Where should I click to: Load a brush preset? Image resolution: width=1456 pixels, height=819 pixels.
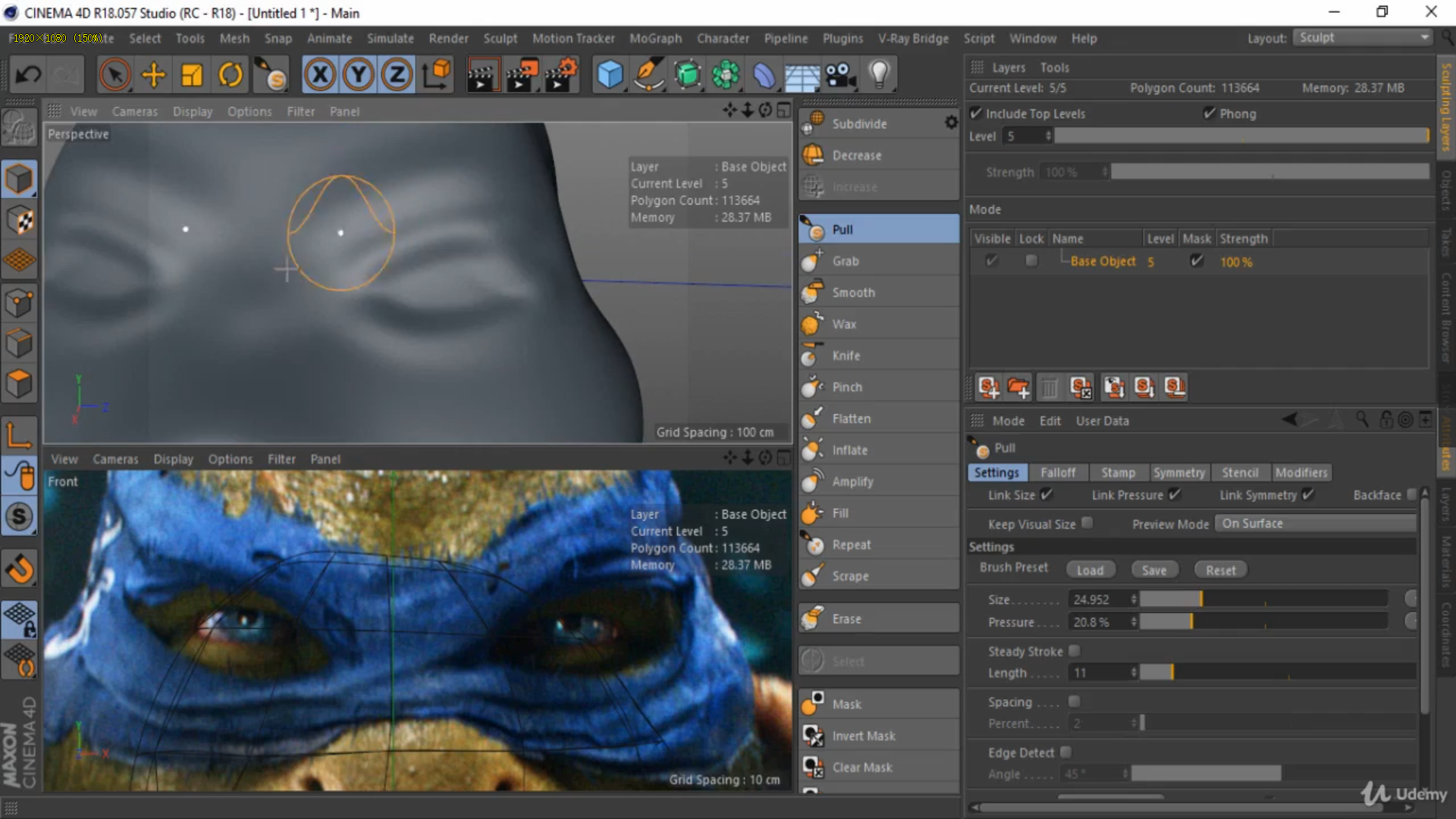(x=1090, y=570)
